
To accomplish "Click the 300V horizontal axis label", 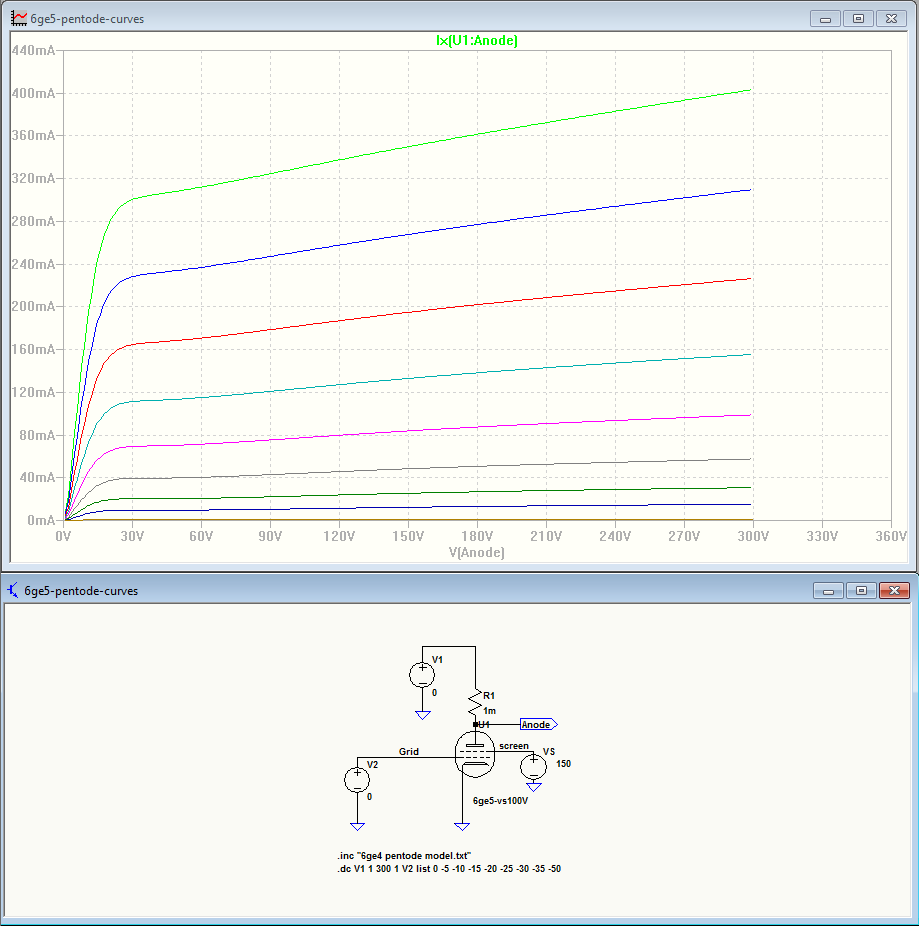I will 753,536.
